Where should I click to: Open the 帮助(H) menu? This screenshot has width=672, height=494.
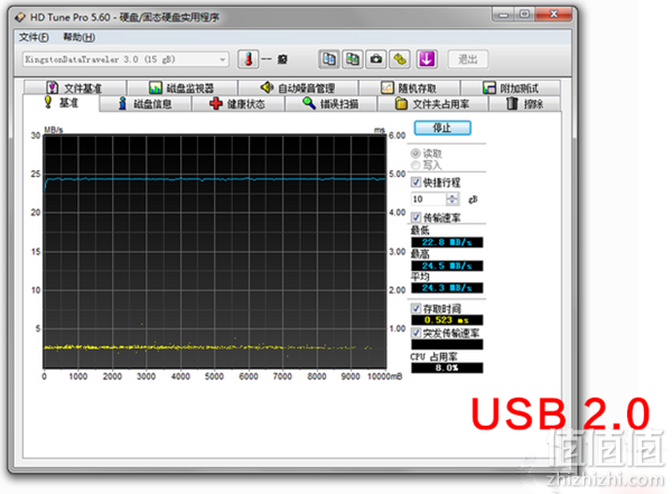pos(79,37)
